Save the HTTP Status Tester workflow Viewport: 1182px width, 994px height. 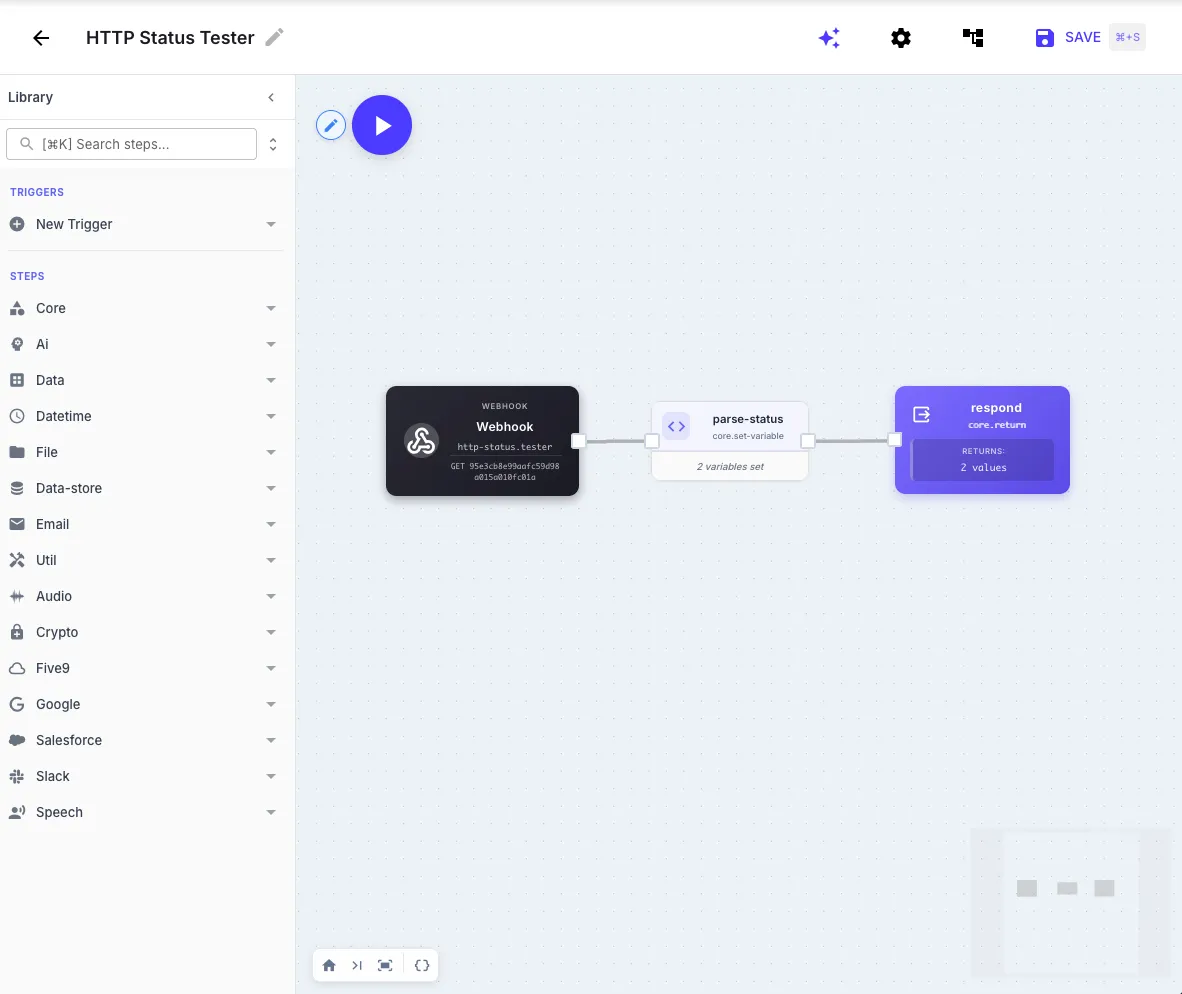coord(1068,37)
